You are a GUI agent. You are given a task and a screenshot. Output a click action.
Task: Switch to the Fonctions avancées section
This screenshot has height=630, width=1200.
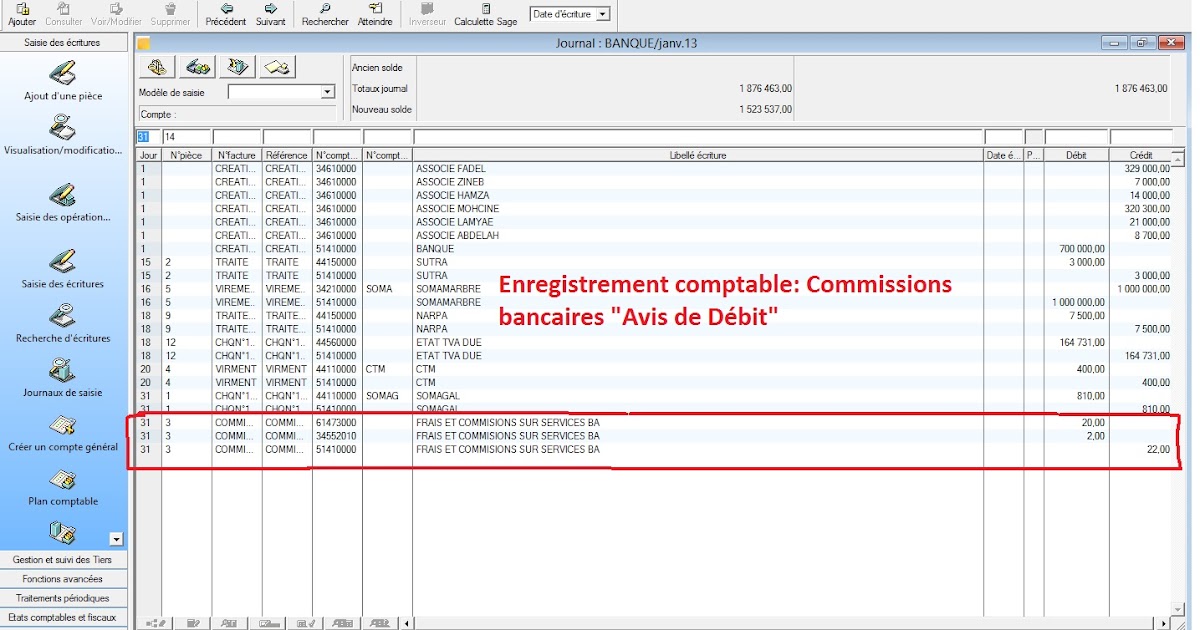click(x=63, y=578)
